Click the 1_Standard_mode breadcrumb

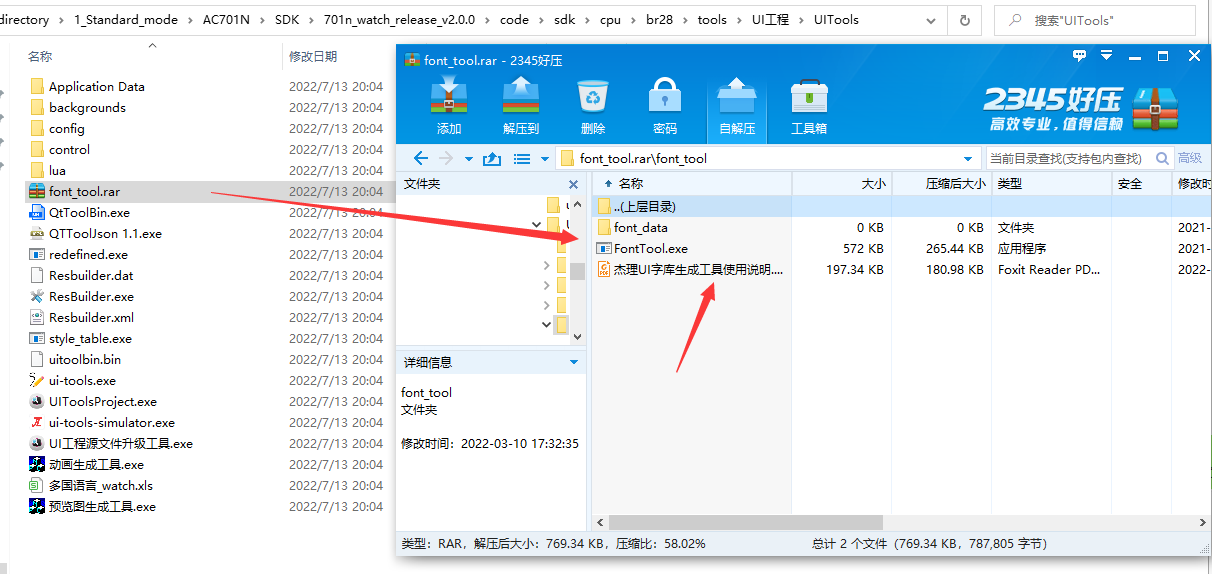coord(127,20)
